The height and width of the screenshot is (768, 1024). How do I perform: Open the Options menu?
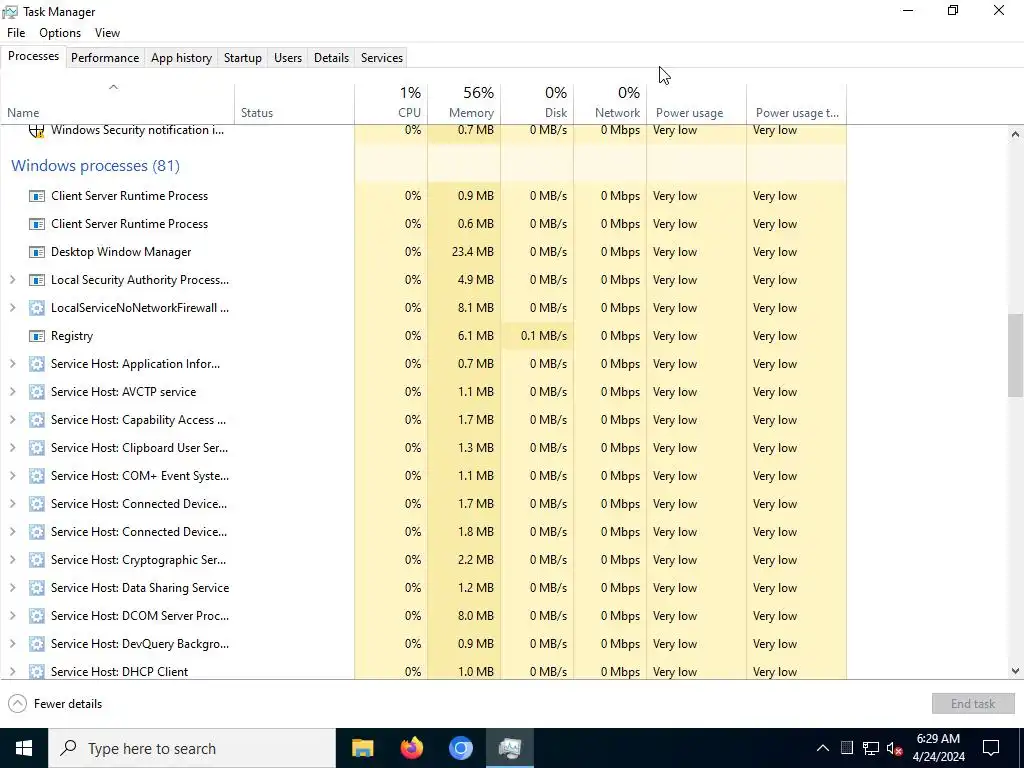(x=60, y=33)
